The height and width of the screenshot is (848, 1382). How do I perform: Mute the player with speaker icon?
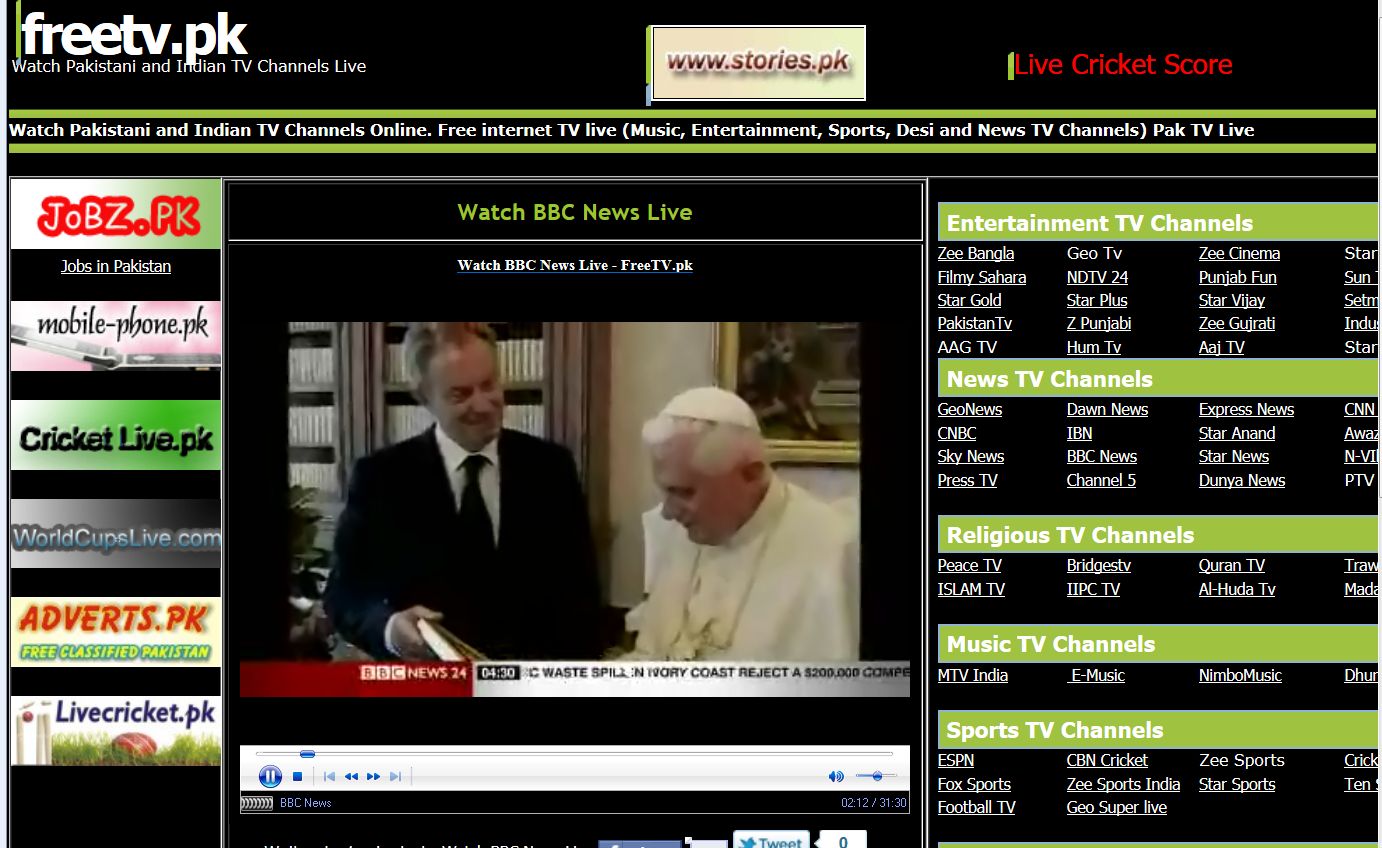point(836,776)
